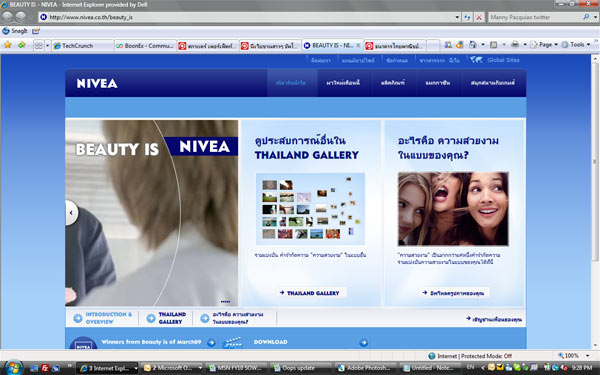Open the SnagIt toolbar button

[x=15, y=31]
